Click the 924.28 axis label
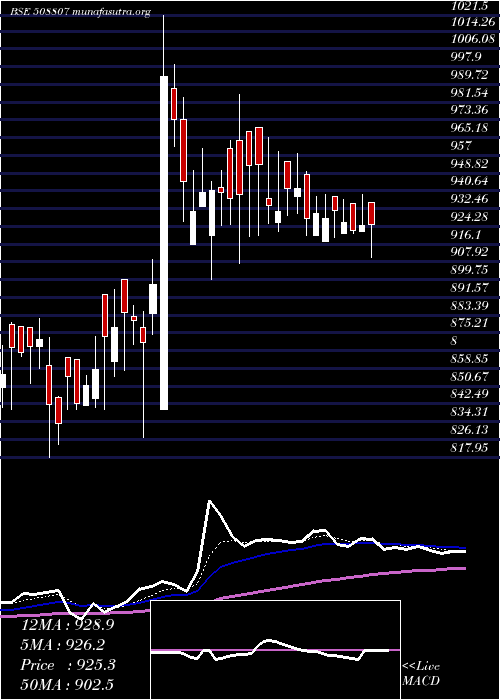Screen dimensions: 500x700 [469, 217]
